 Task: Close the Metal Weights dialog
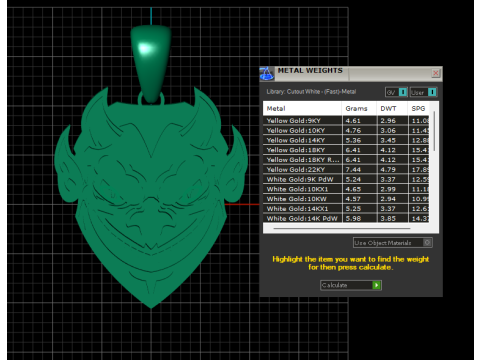pos(435,73)
